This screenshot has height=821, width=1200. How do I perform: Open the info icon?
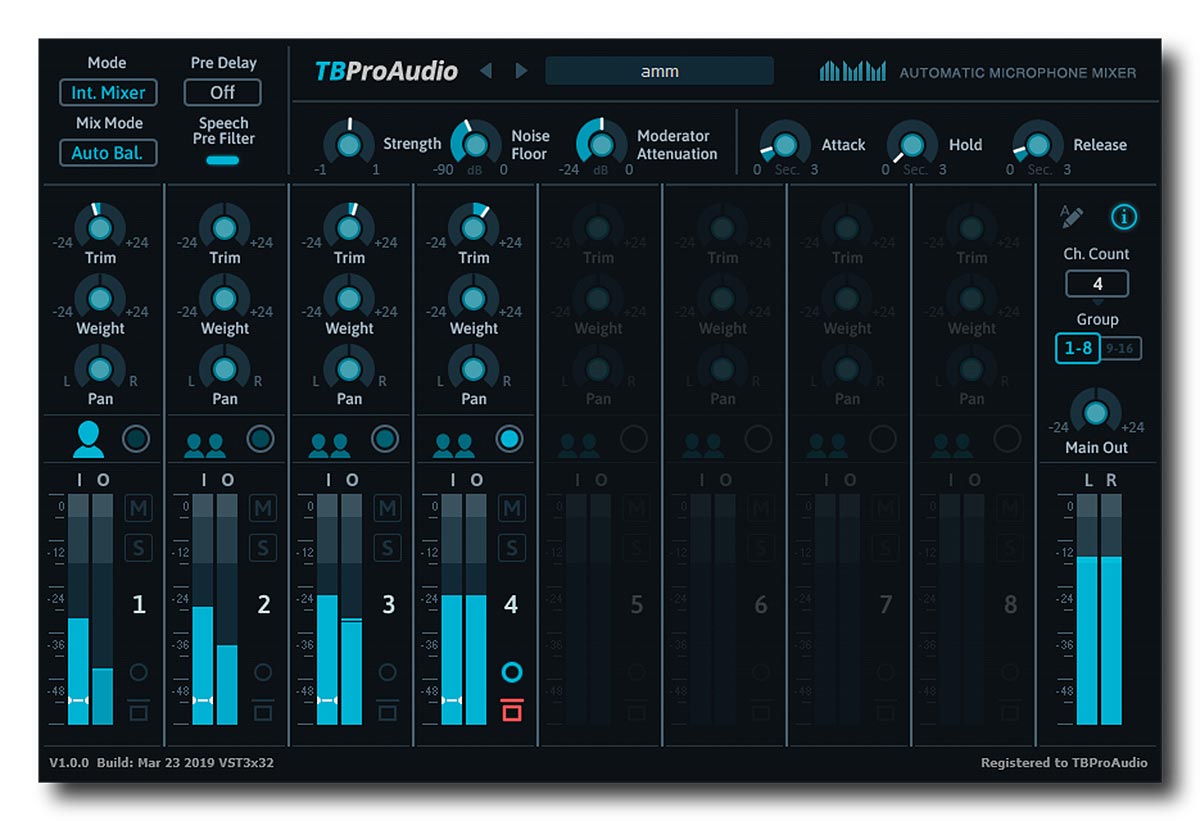[1123, 216]
